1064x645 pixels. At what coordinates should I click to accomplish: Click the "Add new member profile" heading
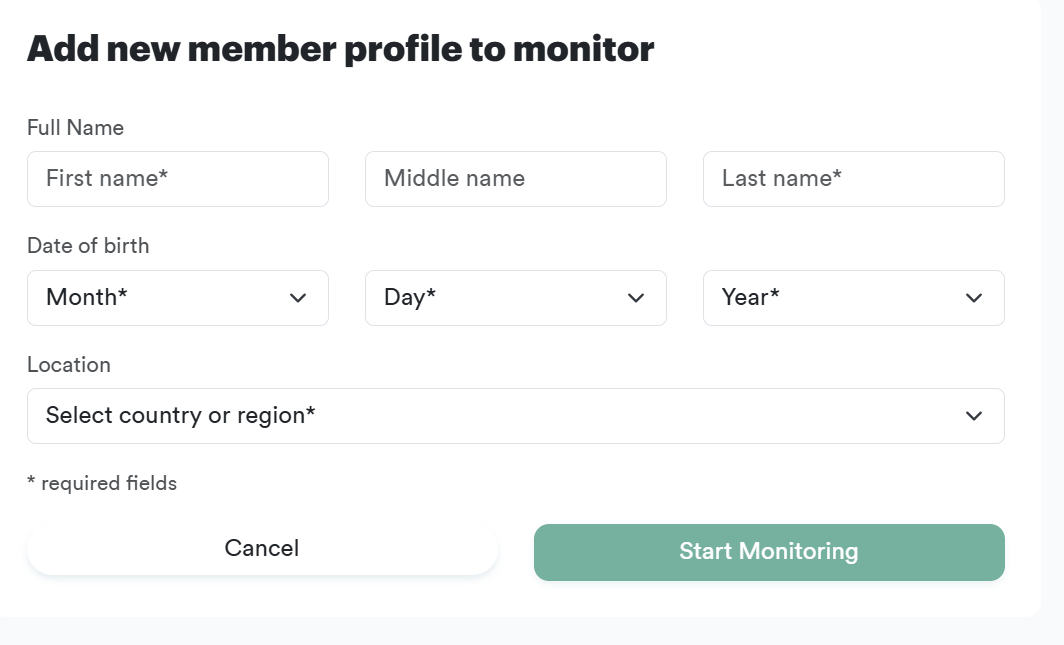(340, 48)
